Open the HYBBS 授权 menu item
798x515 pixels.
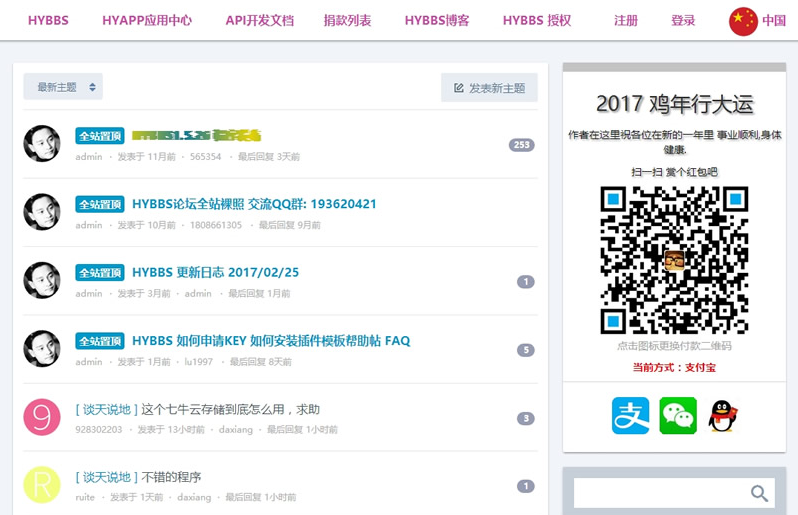coord(537,20)
